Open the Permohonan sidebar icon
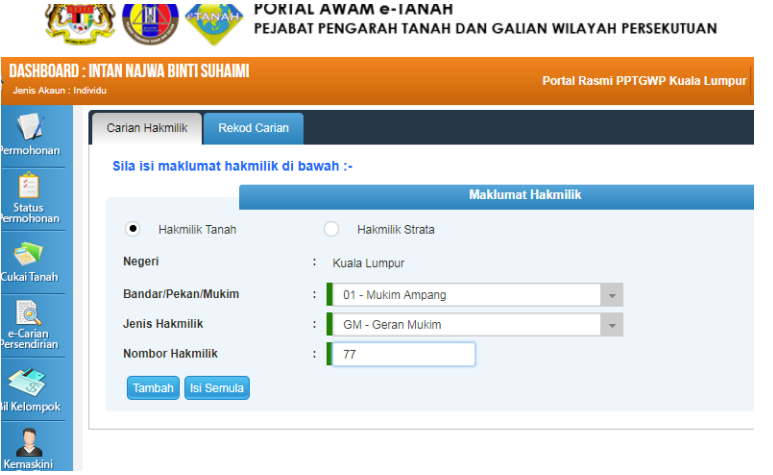Viewport: 773px width, 475px height. [x=30, y=128]
